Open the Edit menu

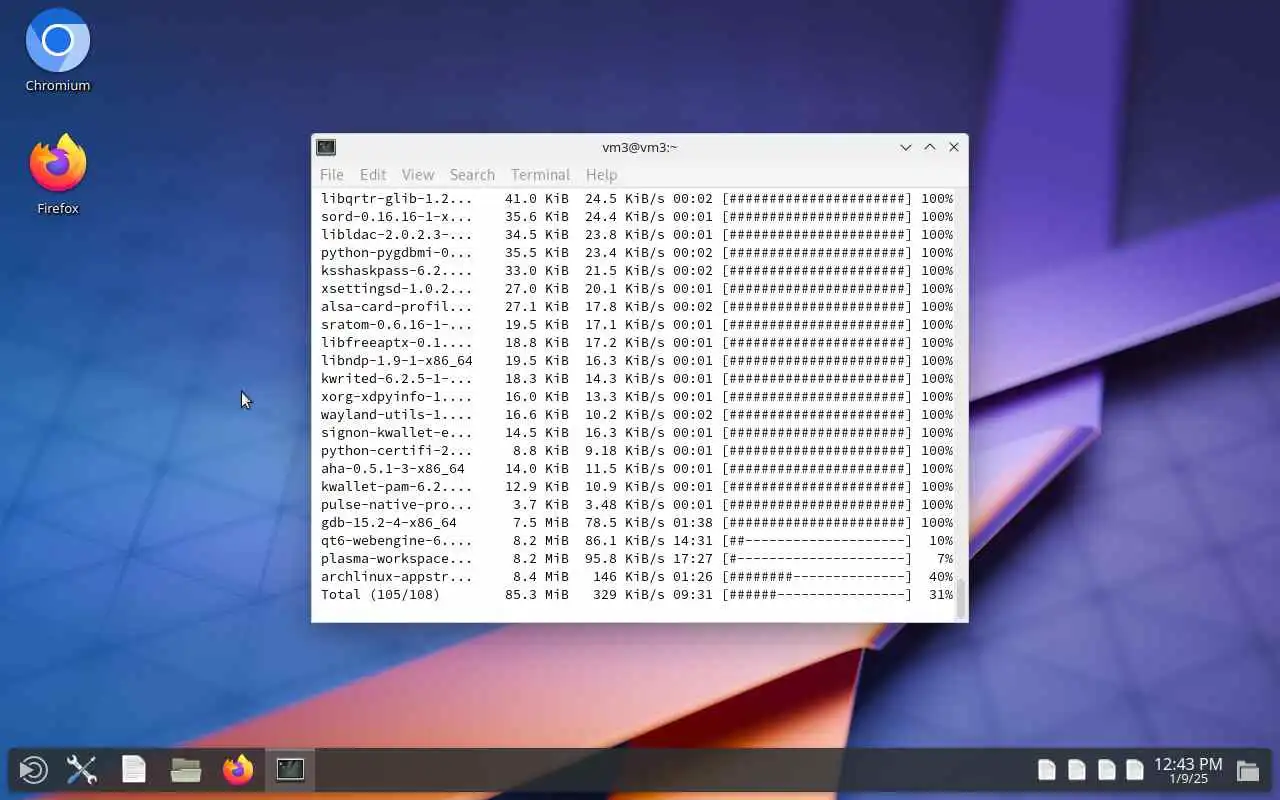pos(373,174)
